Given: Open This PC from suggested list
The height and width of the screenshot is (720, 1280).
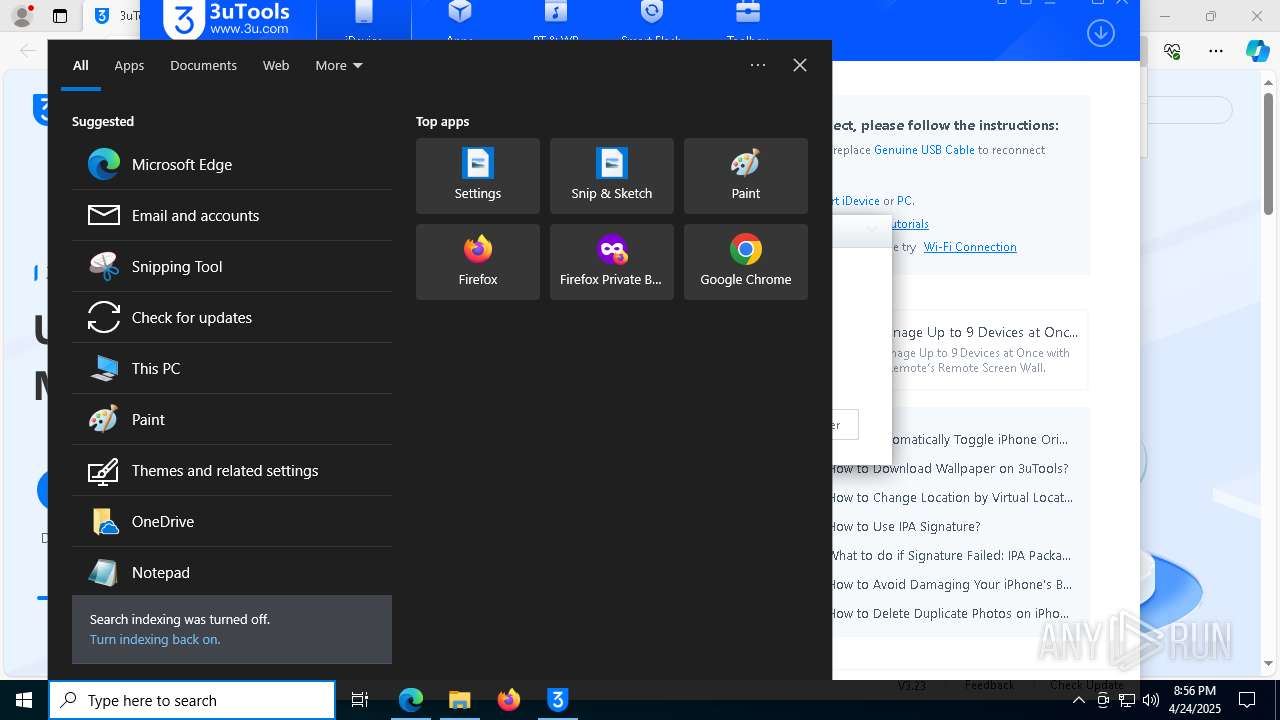Looking at the screenshot, I should click(x=232, y=368).
